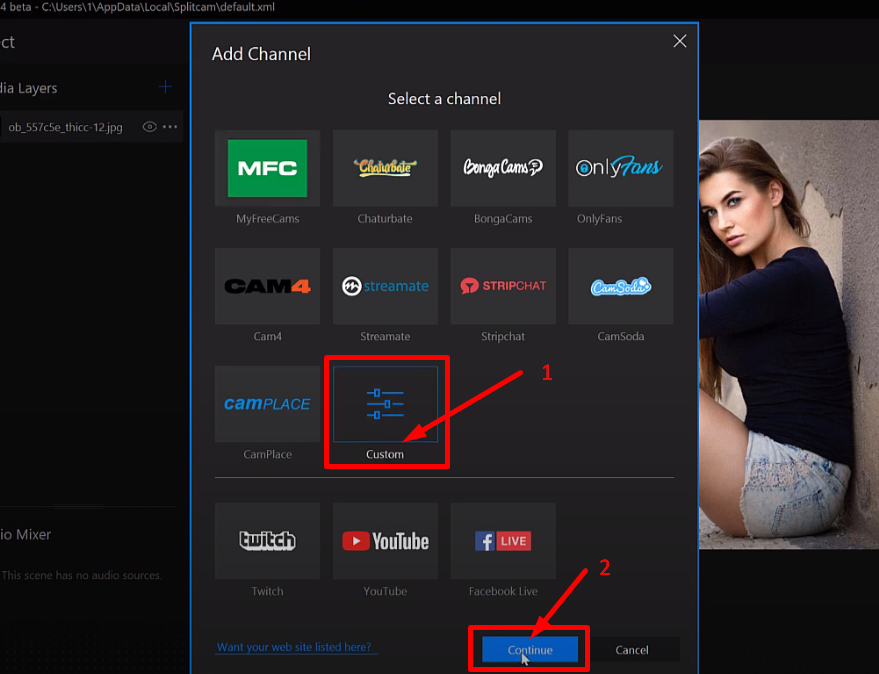Click the 'Custom' label text
The width and height of the screenshot is (879, 674).
pyautogui.click(x=385, y=454)
